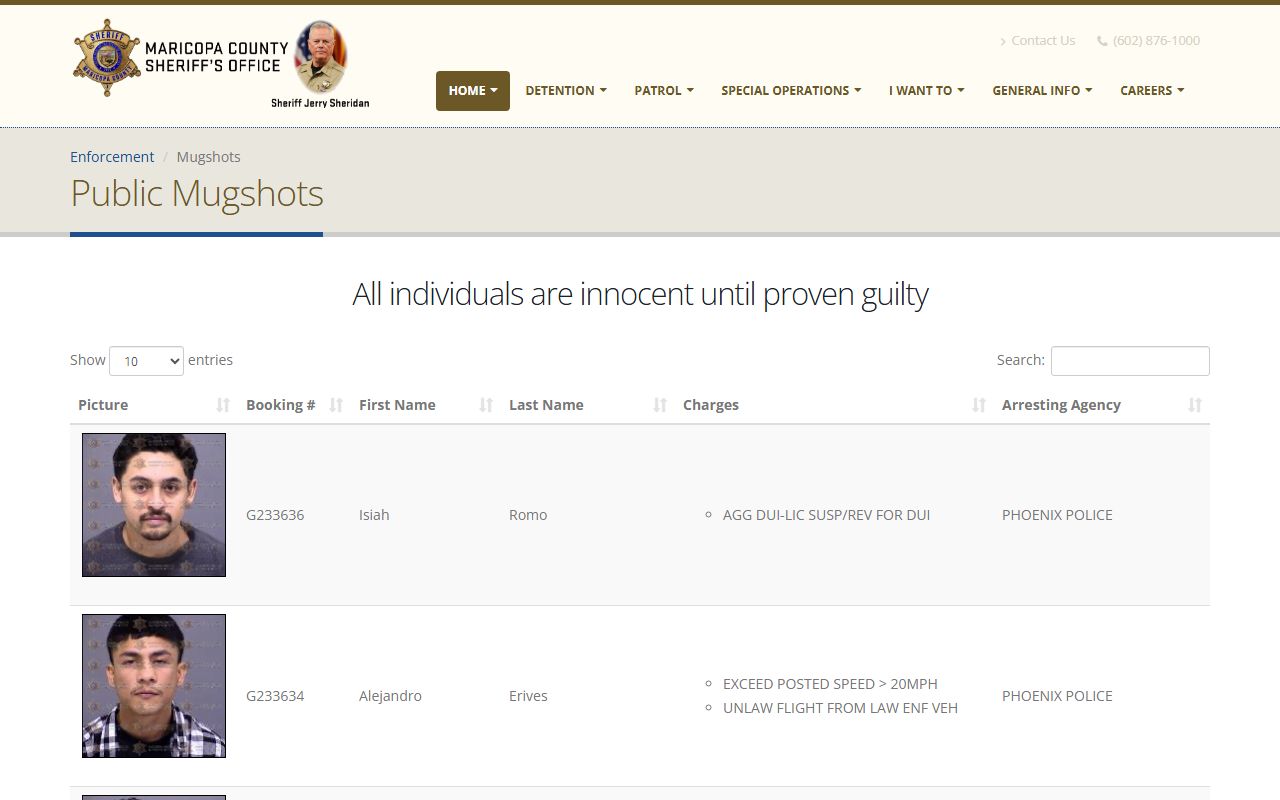Click first name Alejandro
The width and height of the screenshot is (1280, 800).
(x=390, y=696)
